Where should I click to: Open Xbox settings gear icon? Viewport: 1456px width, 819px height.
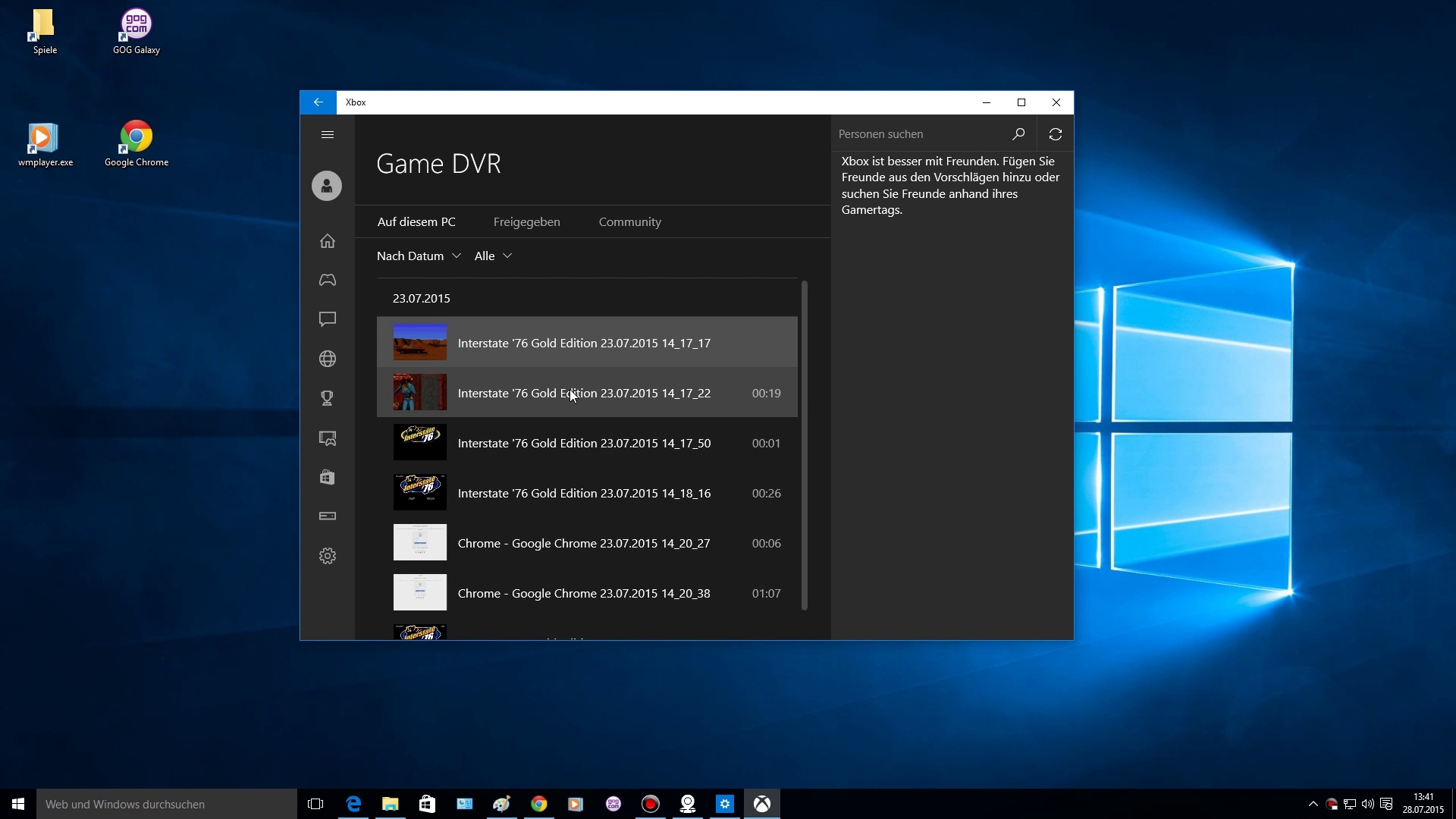(x=328, y=556)
